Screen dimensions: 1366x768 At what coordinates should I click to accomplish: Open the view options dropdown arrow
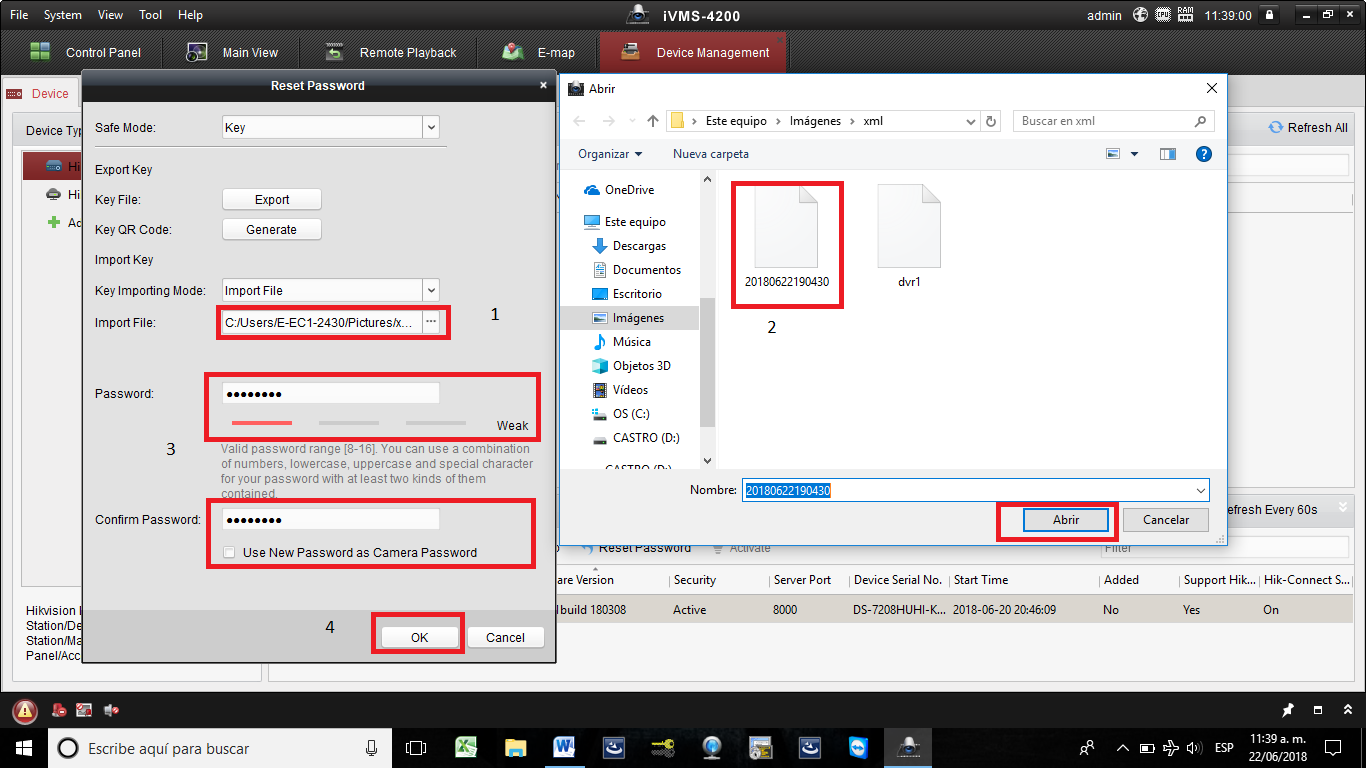tap(1134, 154)
